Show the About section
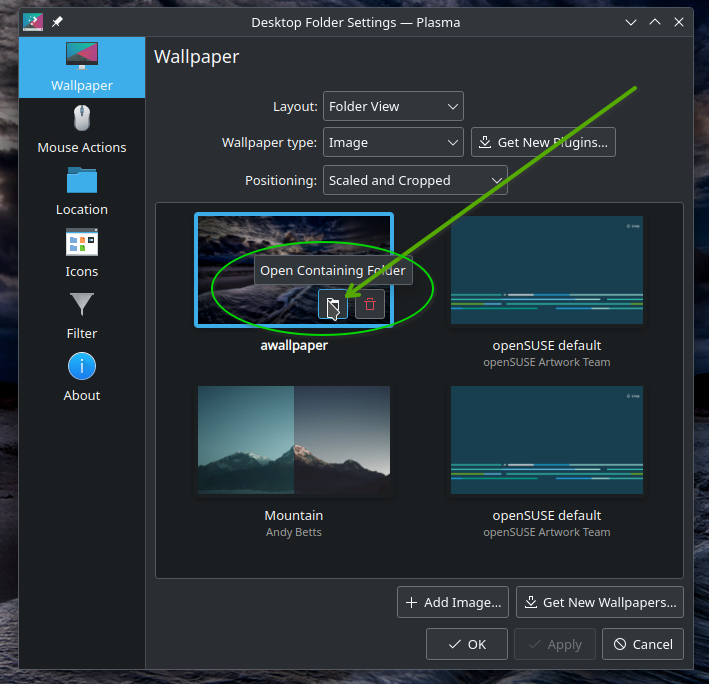Screen dimensions: 709x684 pos(82,378)
